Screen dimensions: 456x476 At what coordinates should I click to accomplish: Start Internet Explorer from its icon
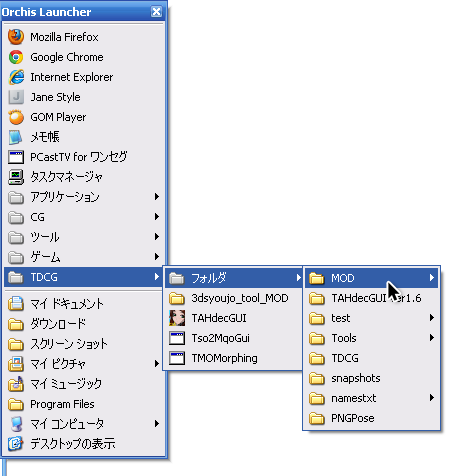click(x=16, y=77)
